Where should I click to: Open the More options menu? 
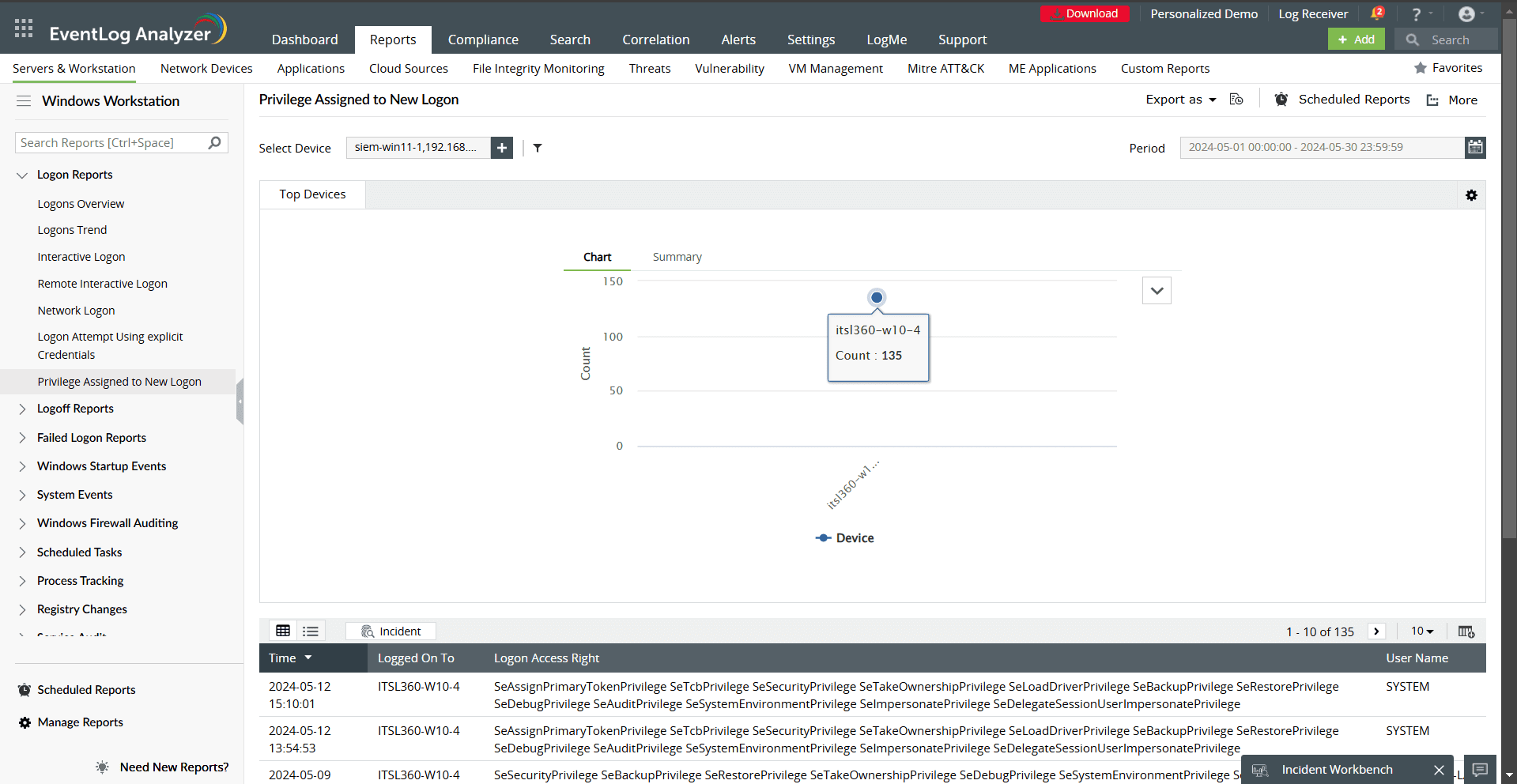point(1451,100)
